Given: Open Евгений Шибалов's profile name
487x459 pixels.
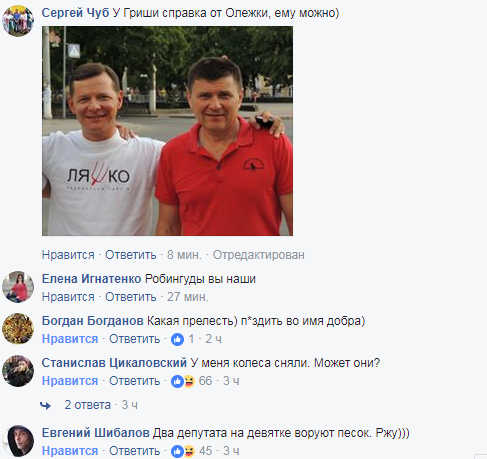Looking at the screenshot, I should [95, 433].
